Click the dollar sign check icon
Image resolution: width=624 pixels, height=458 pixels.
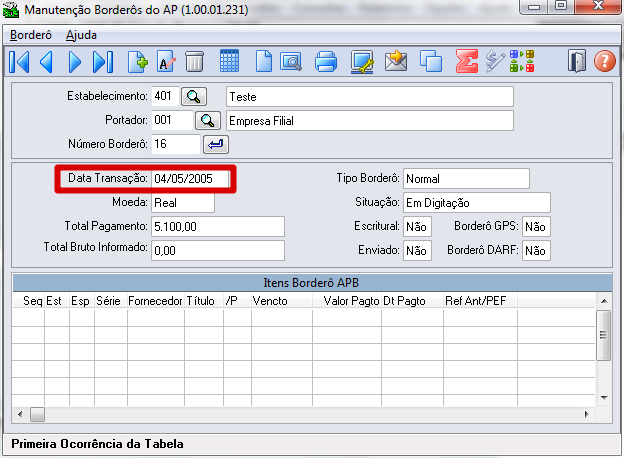pyautogui.click(x=495, y=61)
